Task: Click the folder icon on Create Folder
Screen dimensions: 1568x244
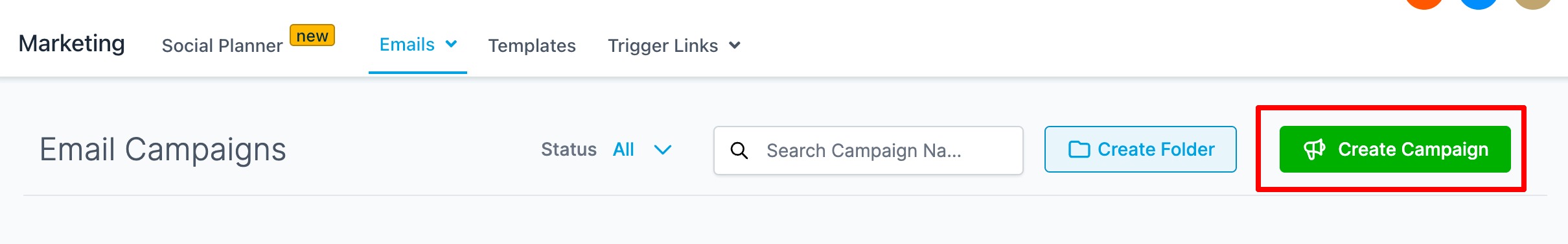Action: point(1079,149)
